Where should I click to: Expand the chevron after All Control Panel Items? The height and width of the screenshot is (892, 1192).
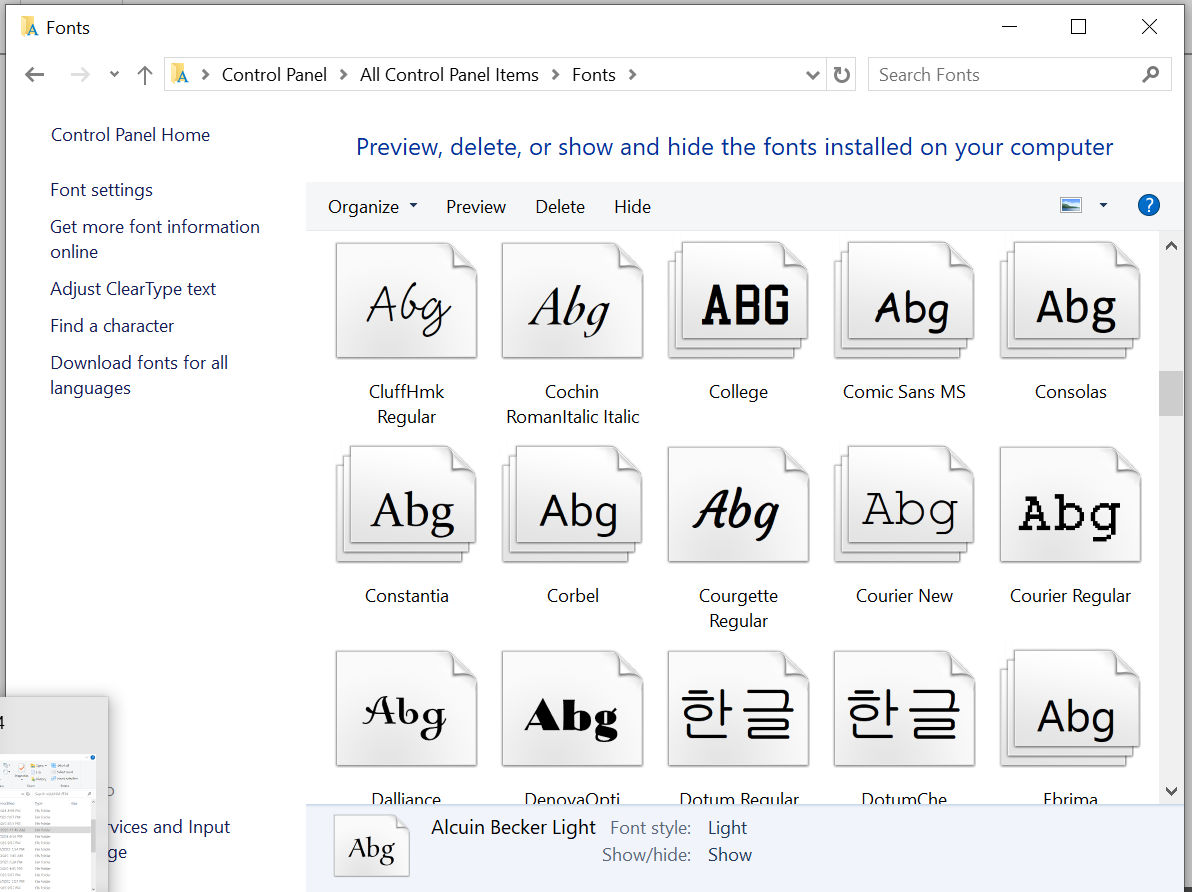pyautogui.click(x=556, y=75)
